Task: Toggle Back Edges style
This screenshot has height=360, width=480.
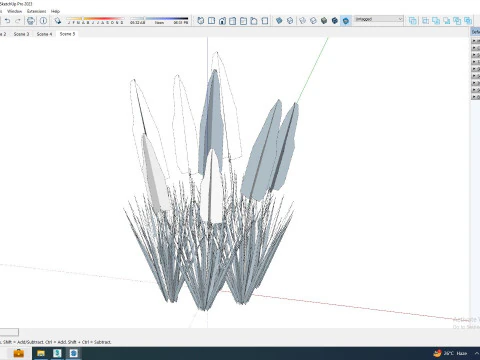Action: 290,21
